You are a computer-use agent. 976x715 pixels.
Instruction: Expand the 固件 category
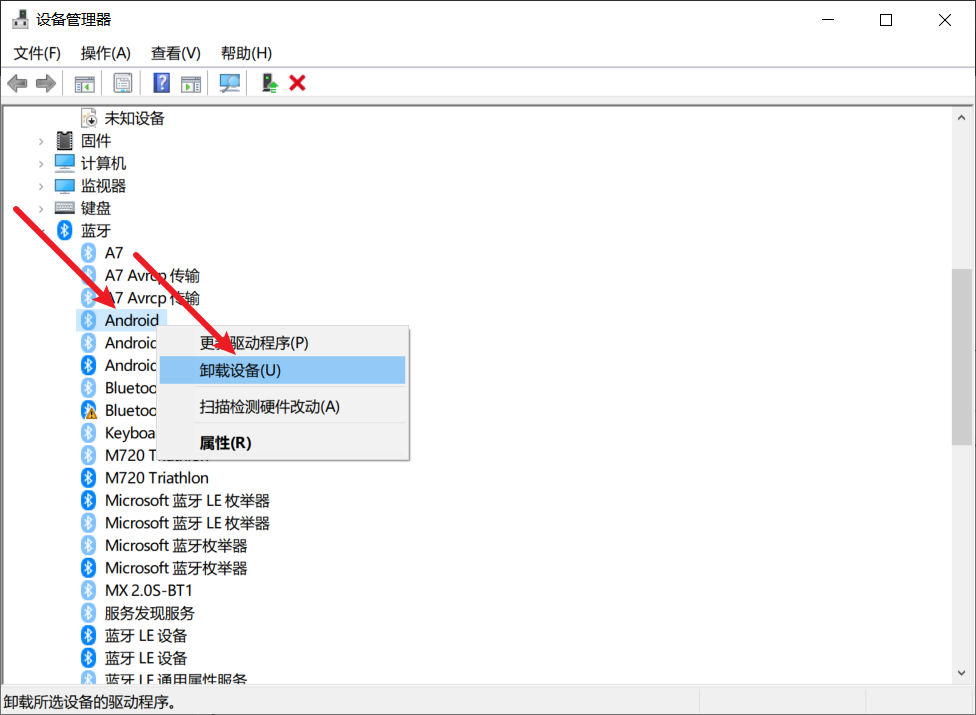[x=41, y=141]
